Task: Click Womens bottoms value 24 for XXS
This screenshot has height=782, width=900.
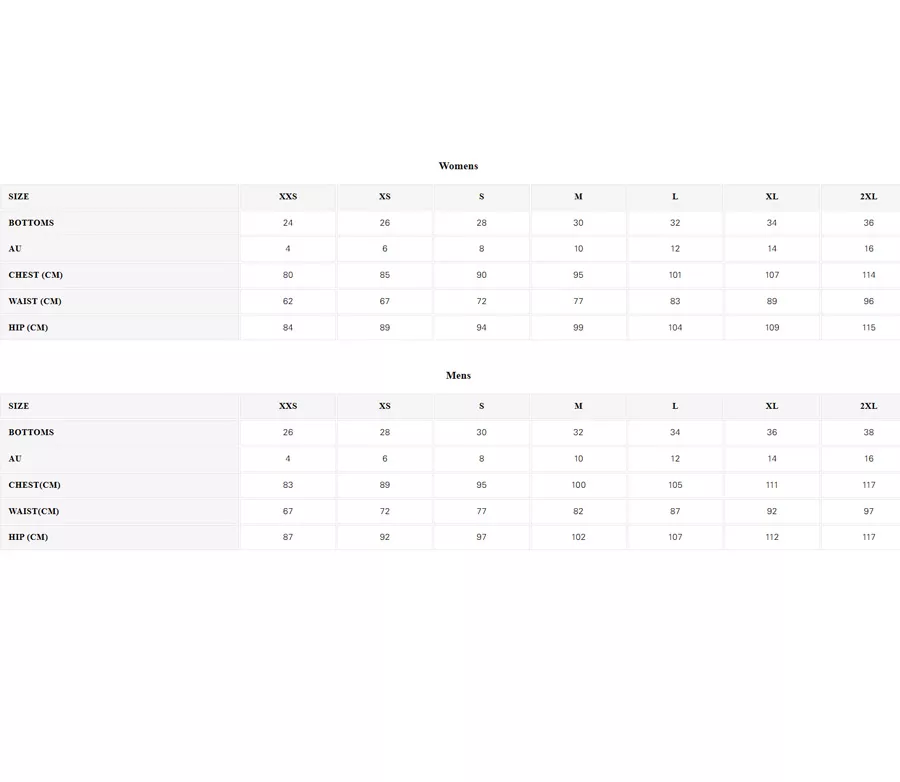Action: pyautogui.click(x=288, y=223)
